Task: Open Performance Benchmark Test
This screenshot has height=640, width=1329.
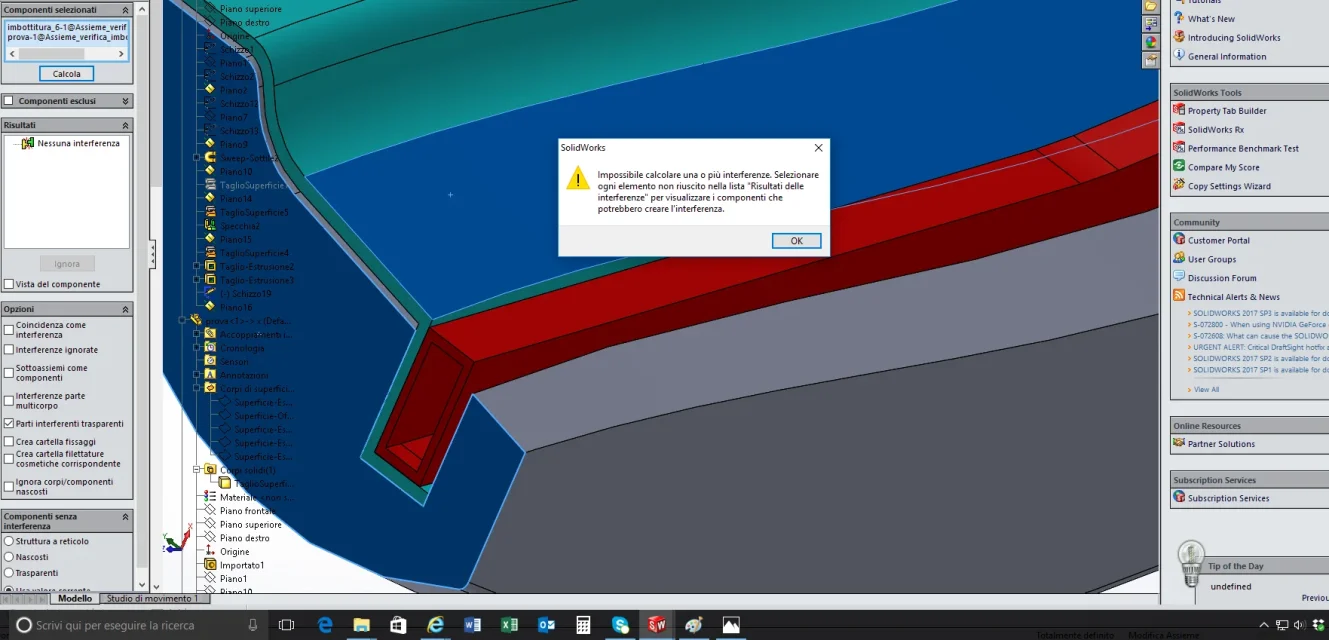Action: click(1242, 148)
